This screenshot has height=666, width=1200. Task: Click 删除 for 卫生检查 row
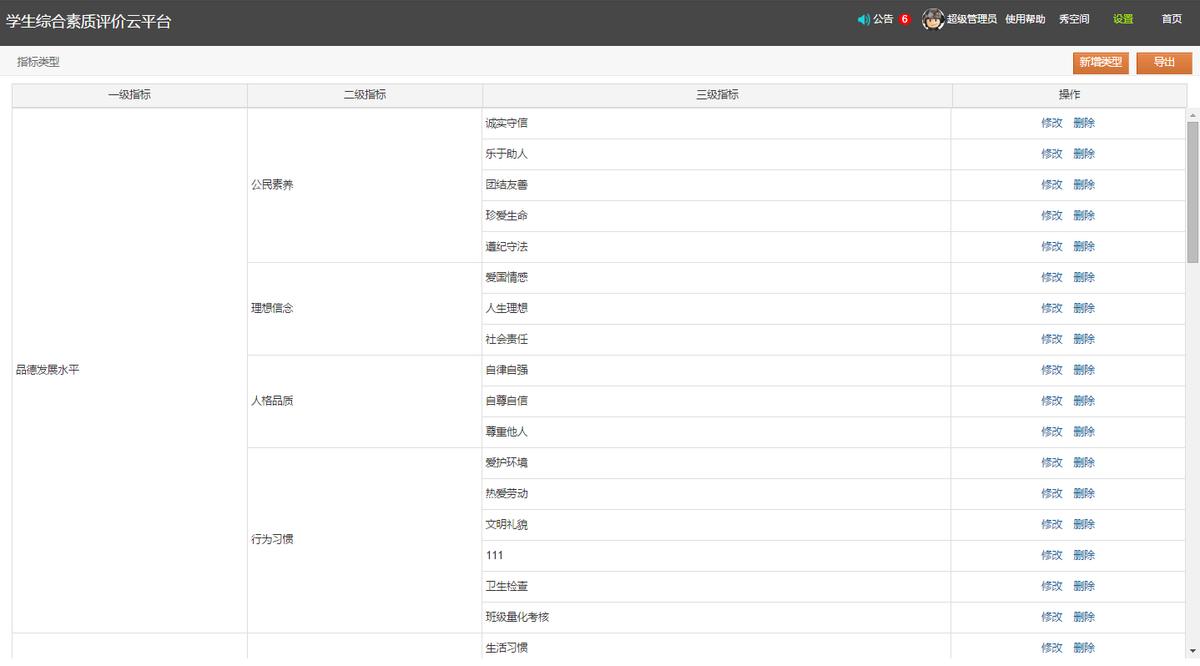1084,586
